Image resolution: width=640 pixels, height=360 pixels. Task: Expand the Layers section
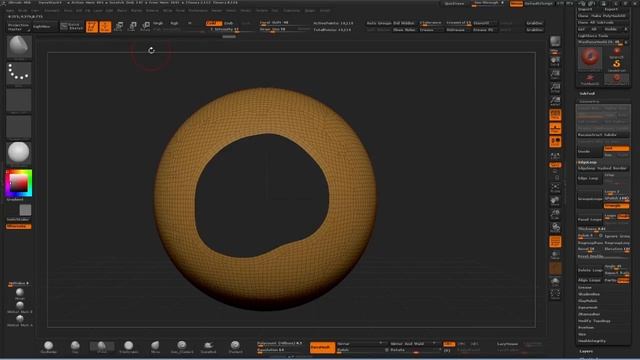pos(586,351)
